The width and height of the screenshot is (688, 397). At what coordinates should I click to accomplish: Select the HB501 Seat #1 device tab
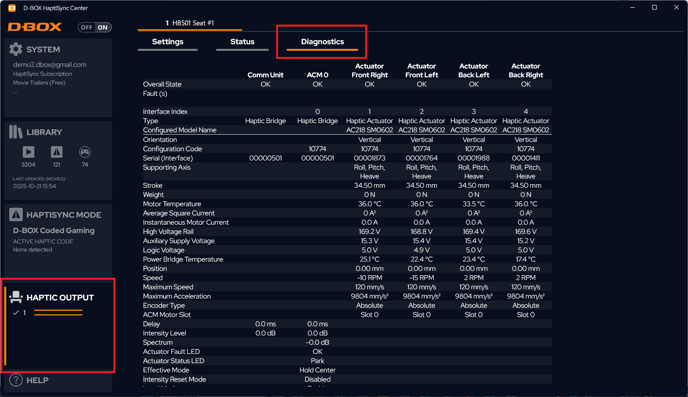tap(190, 23)
